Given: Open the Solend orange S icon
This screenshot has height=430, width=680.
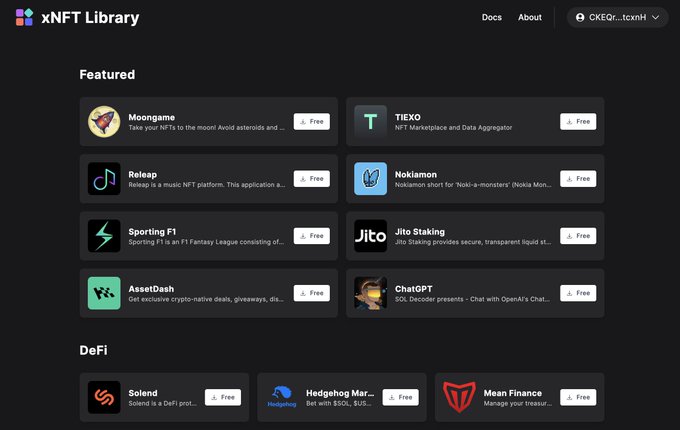Looking at the screenshot, I should pos(104,397).
